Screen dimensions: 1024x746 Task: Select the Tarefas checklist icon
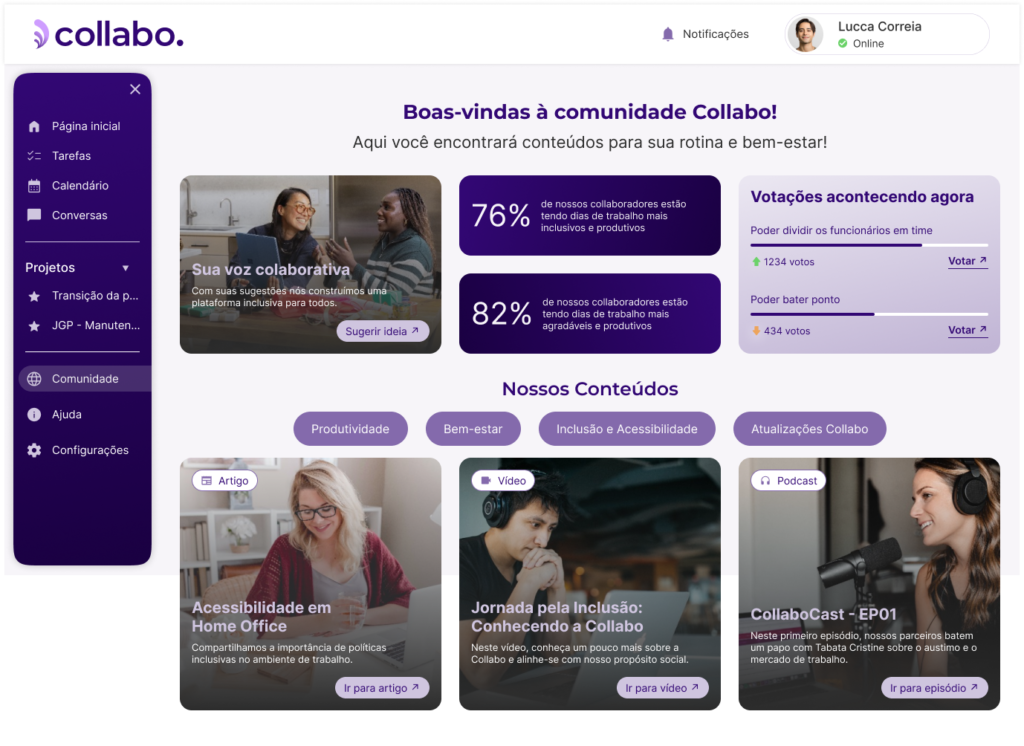pos(34,155)
